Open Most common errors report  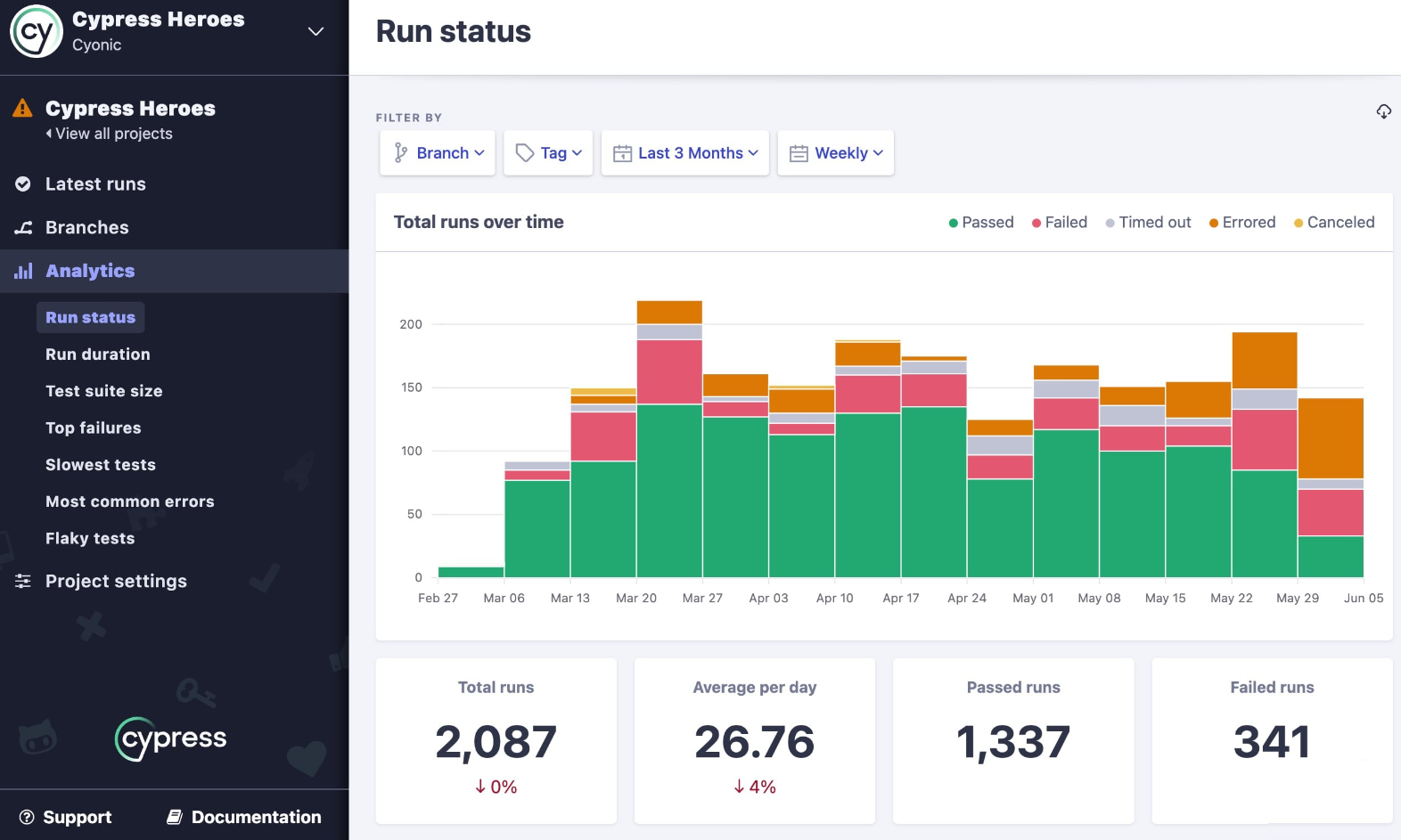pos(130,502)
